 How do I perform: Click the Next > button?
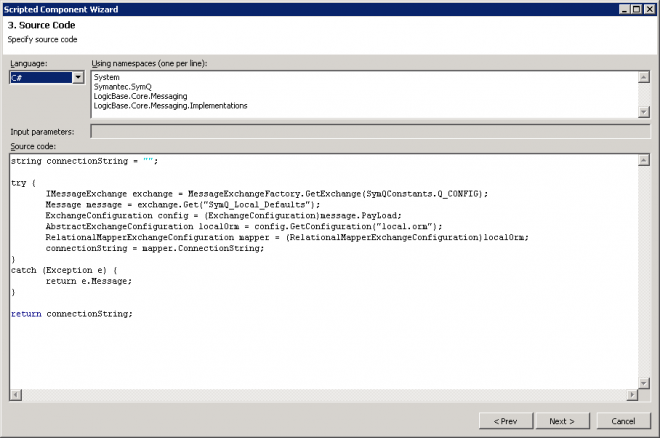click(x=562, y=421)
